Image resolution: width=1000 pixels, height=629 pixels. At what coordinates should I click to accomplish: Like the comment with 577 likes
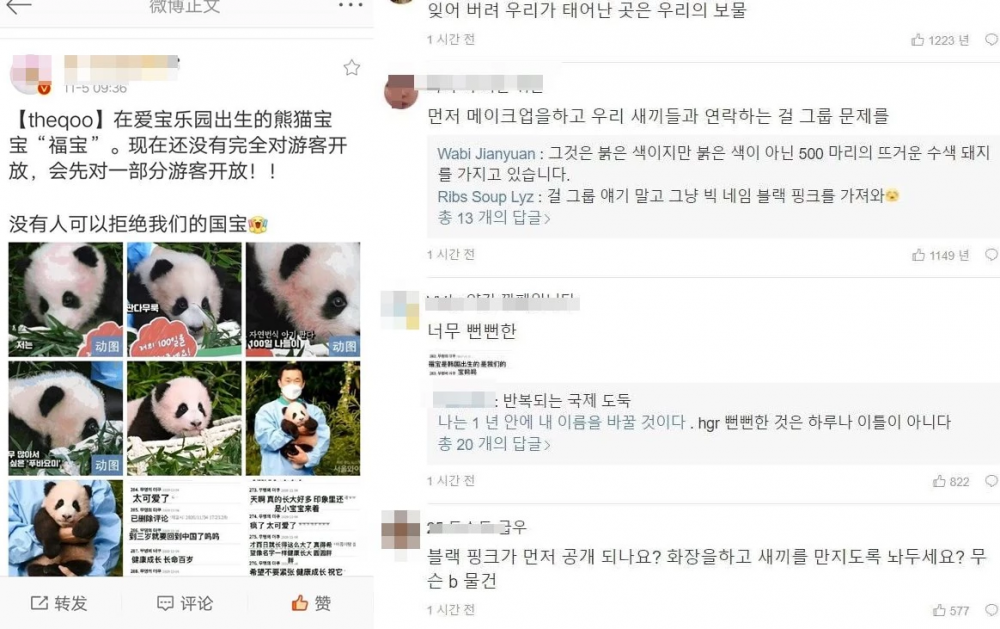(x=939, y=610)
